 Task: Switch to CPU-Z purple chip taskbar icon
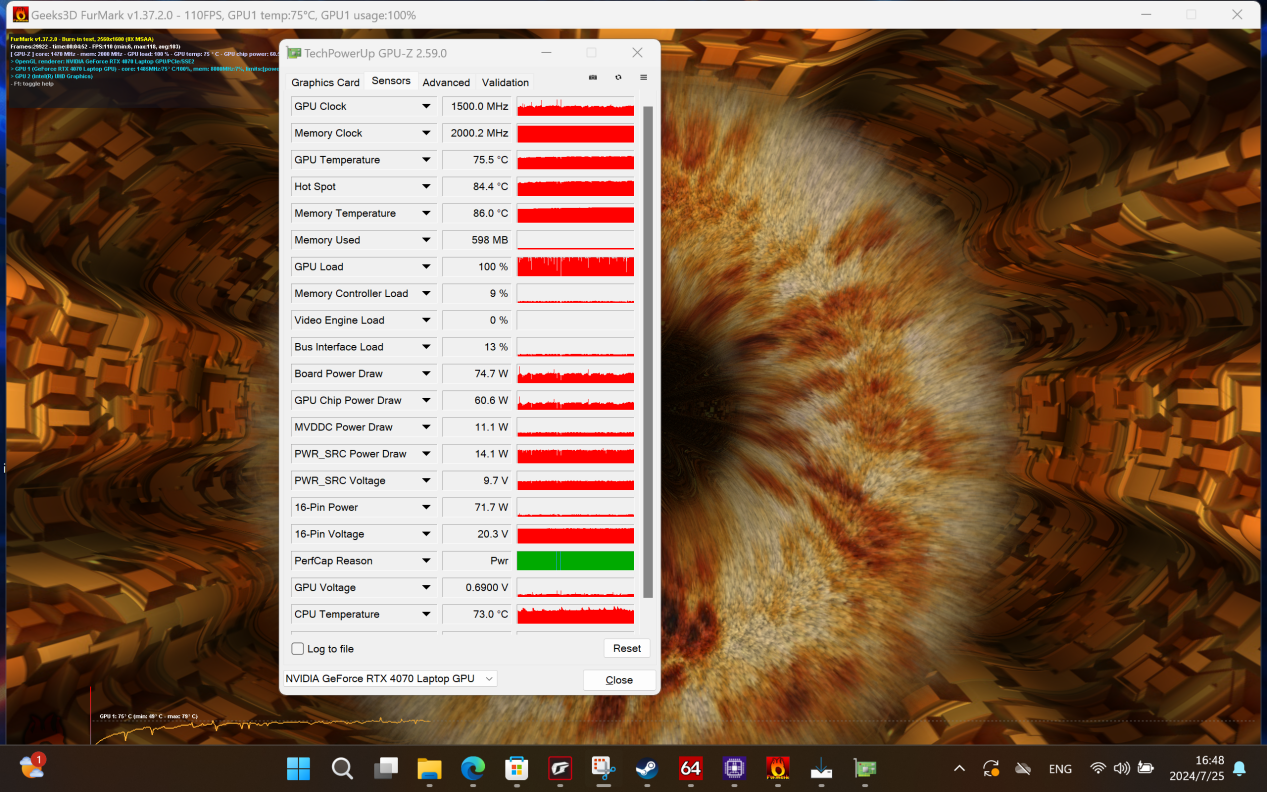coord(734,768)
